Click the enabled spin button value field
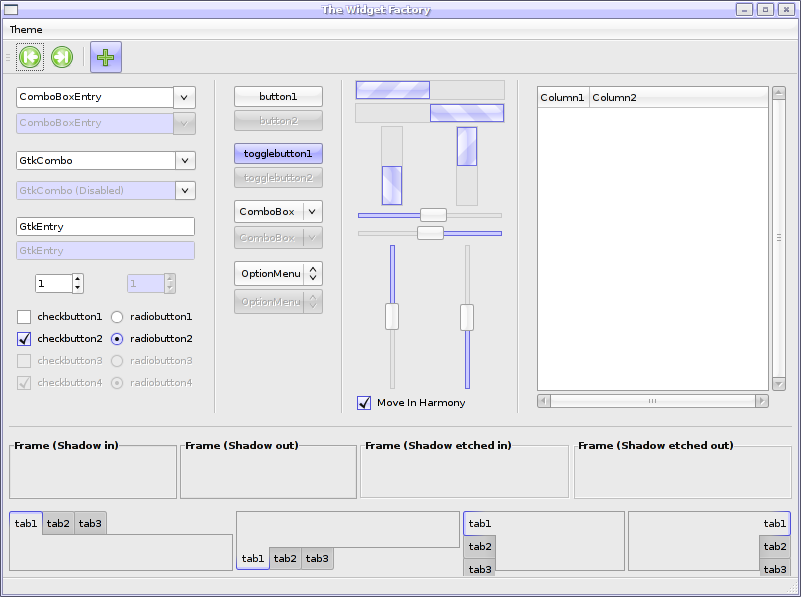This screenshot has height=597, width=801. (54, 283)
